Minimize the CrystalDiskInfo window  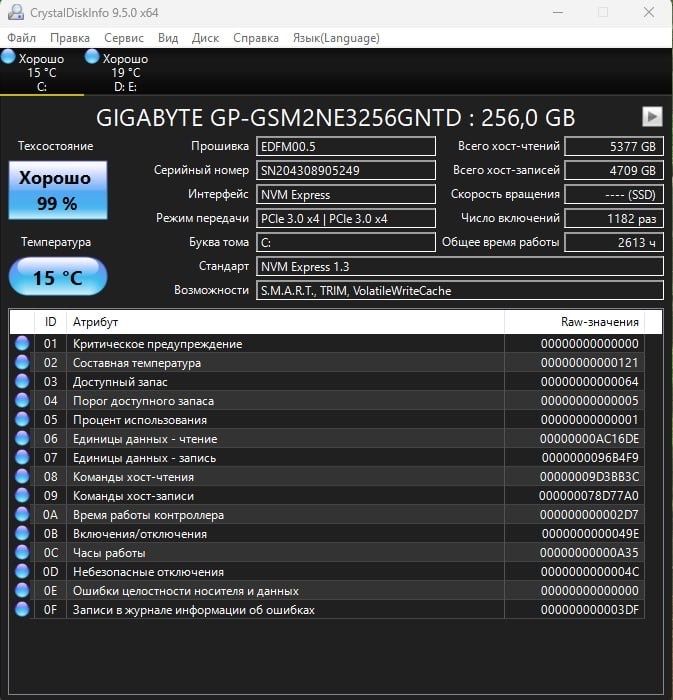[x=558, y=12]
